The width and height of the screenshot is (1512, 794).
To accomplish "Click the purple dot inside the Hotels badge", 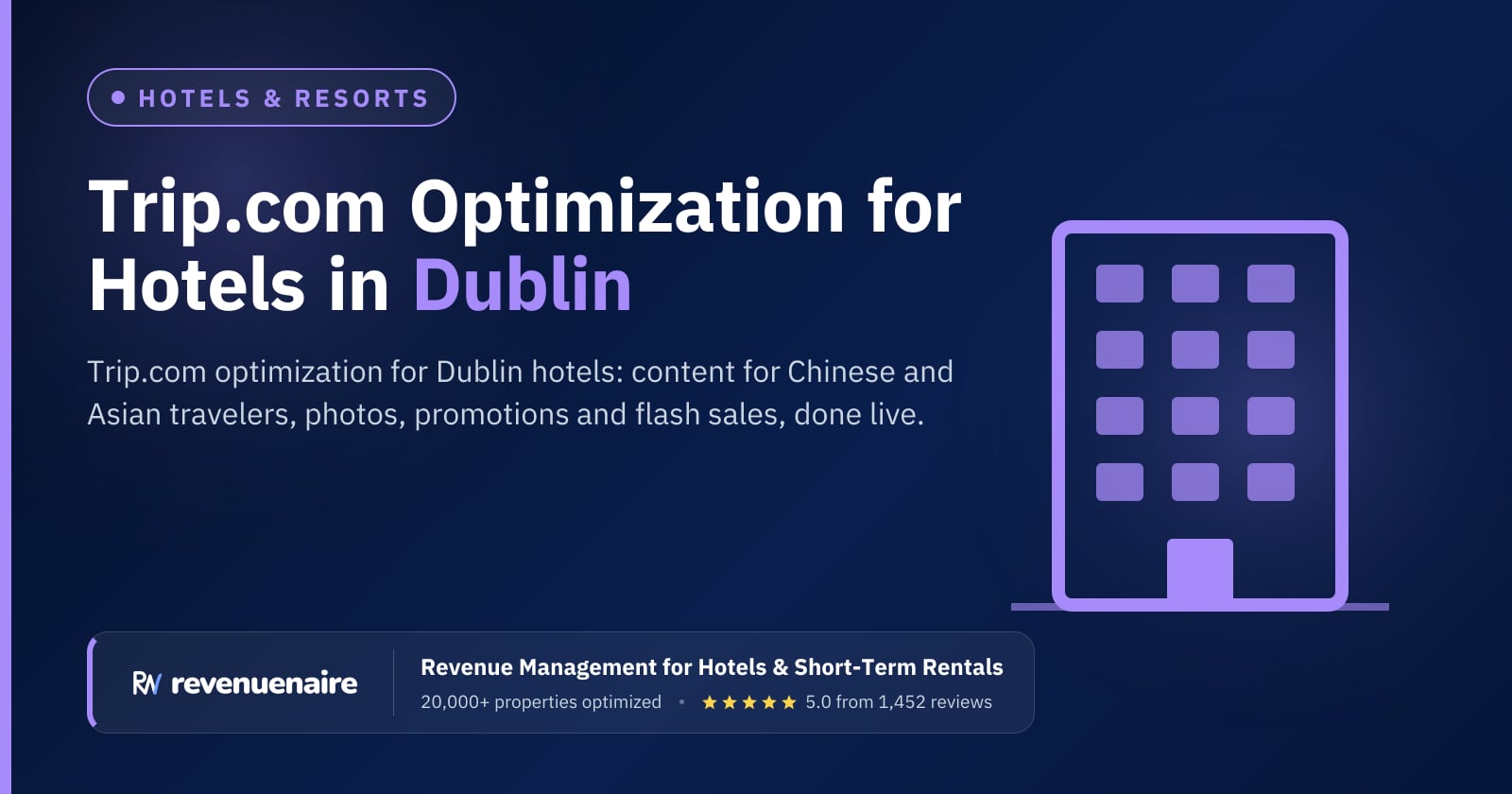I will click(118, 97).
